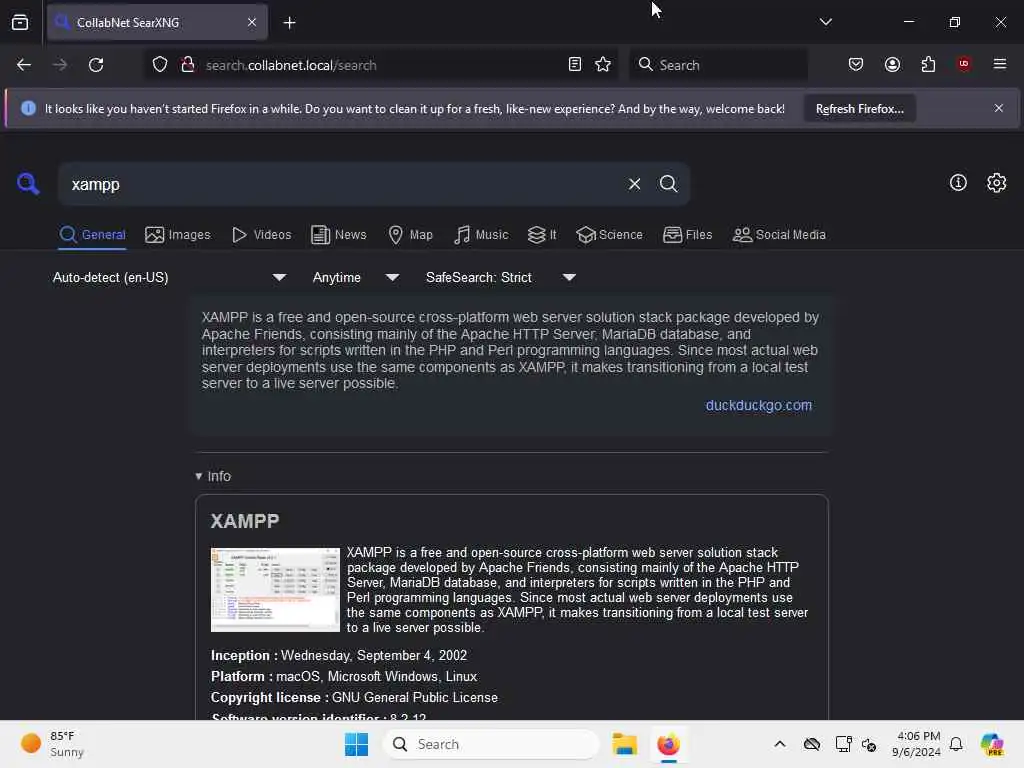Open a new tab with plus icon
Screen dimensions: 1024x768
click(289, 23)
